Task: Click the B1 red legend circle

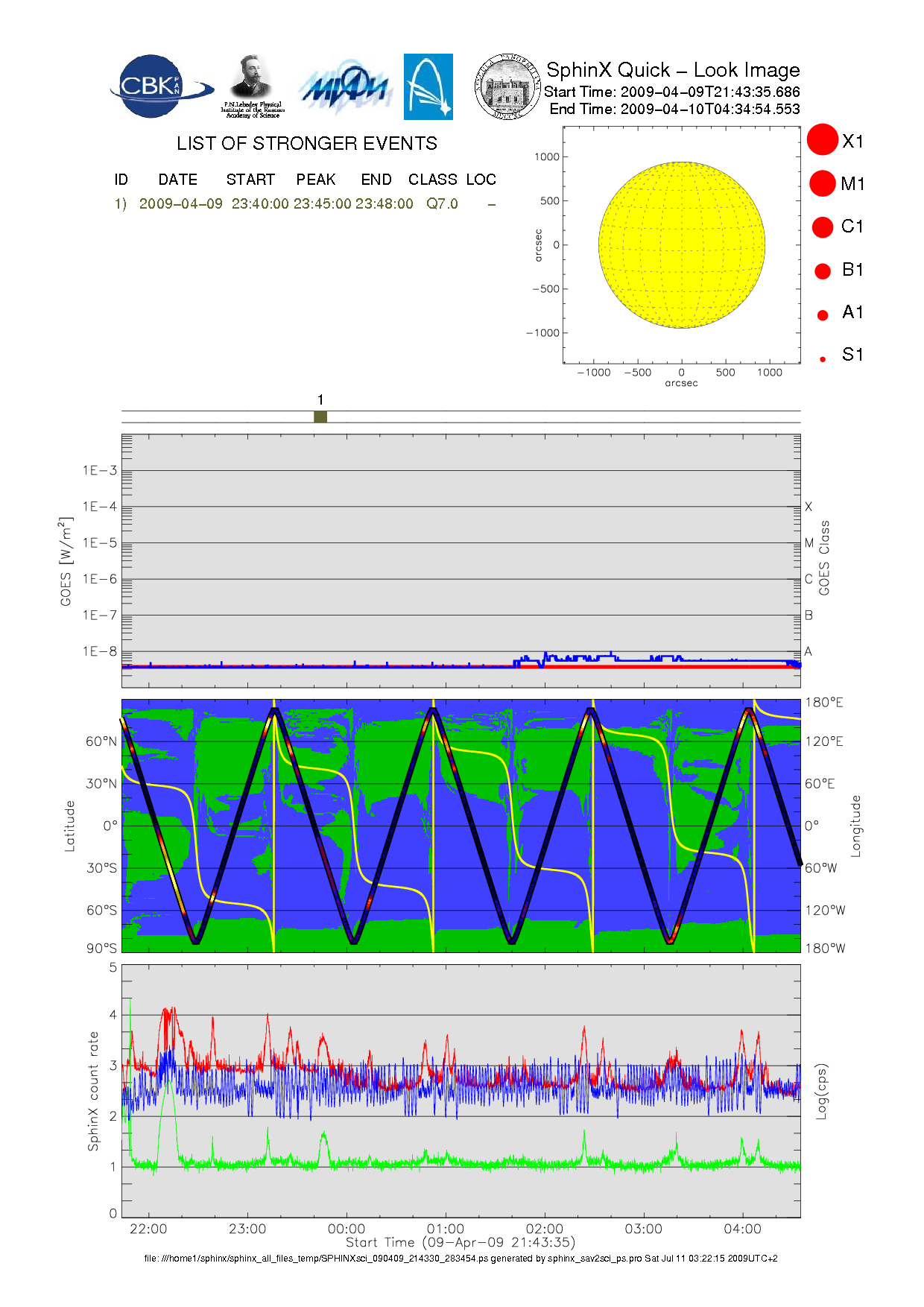Action: coord(823,270)
